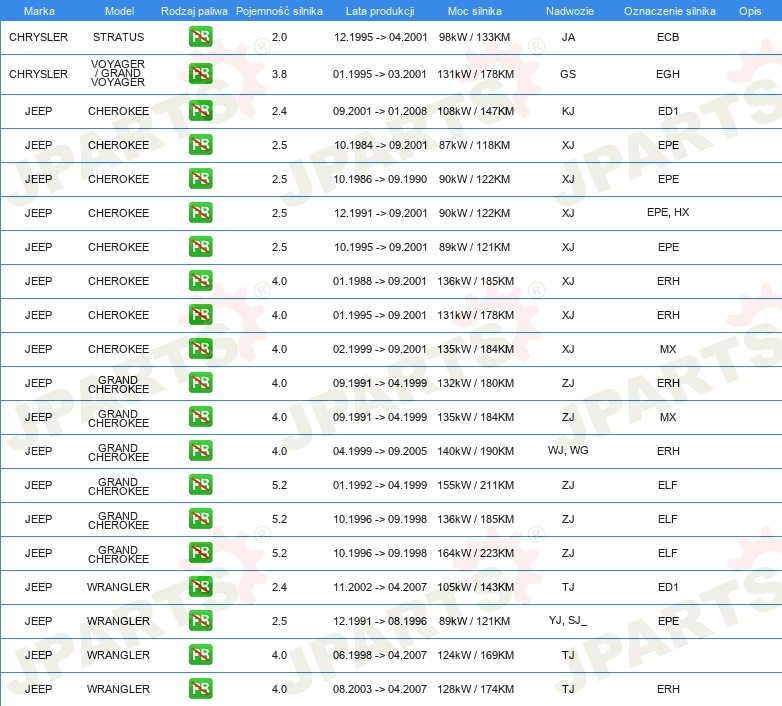Click fuel icon in Cherokee 87kW row

coord(200,145)
